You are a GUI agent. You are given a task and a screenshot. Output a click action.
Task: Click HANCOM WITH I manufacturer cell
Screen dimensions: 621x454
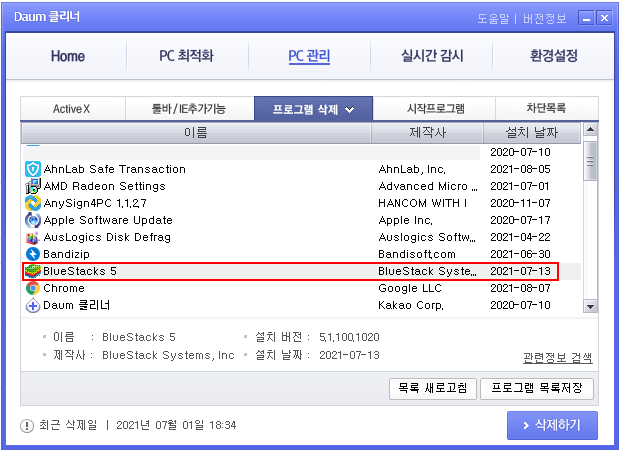point(423,203)
